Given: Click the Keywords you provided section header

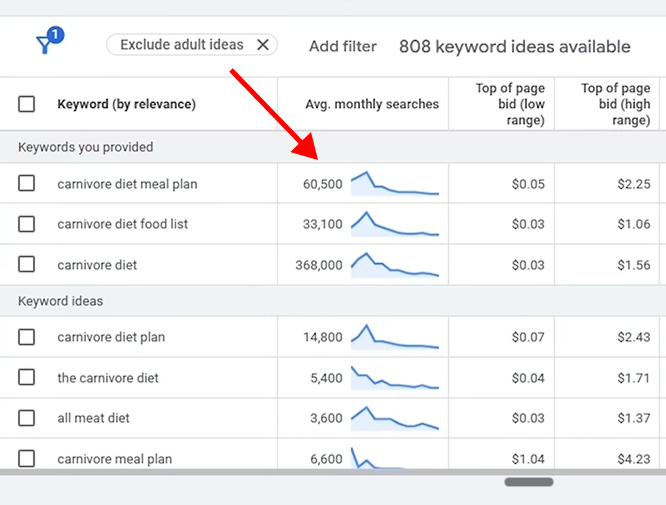Looking at the screenshot, I should 85,147.
